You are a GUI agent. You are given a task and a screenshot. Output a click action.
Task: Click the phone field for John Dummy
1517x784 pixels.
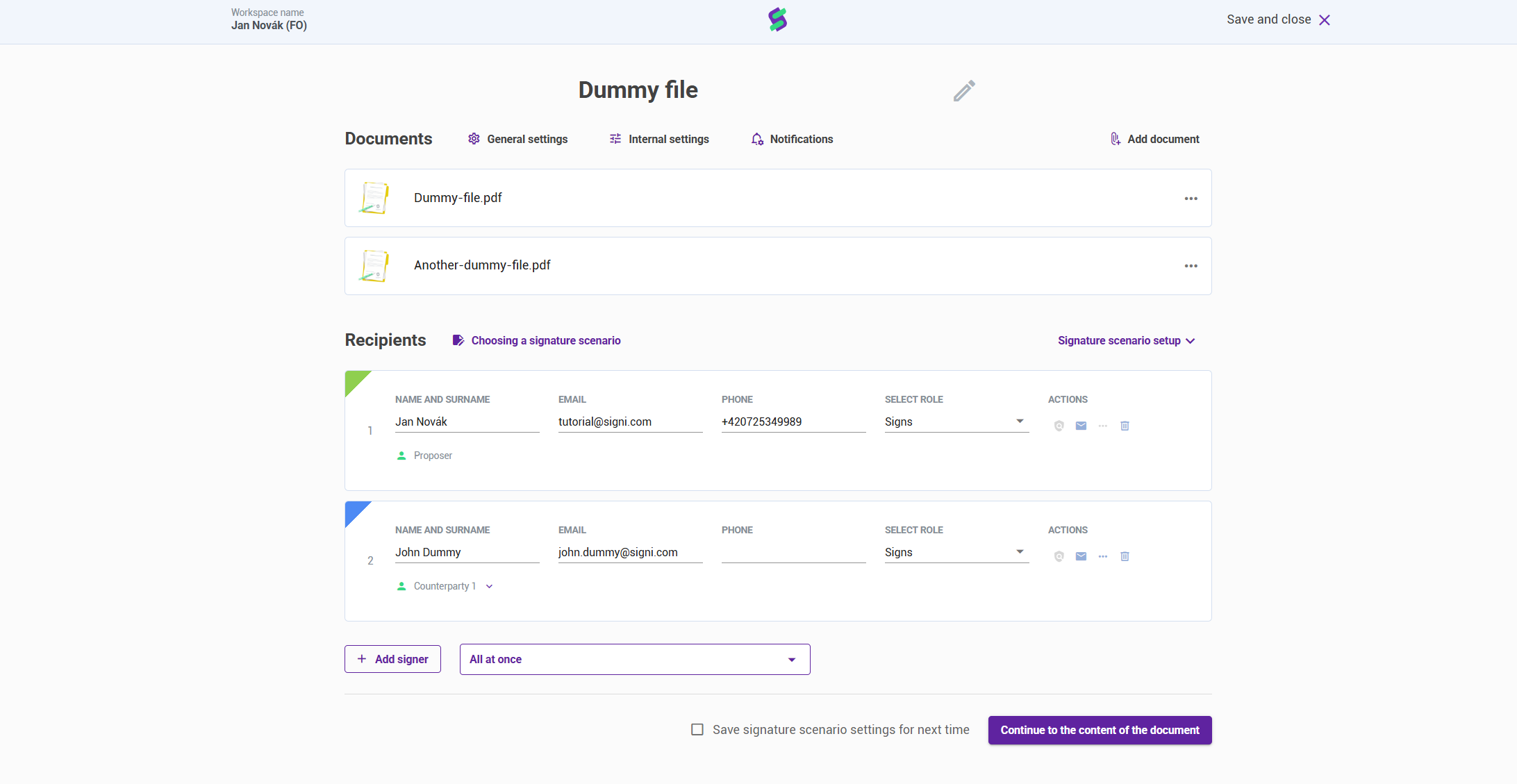tap(793, 552)
